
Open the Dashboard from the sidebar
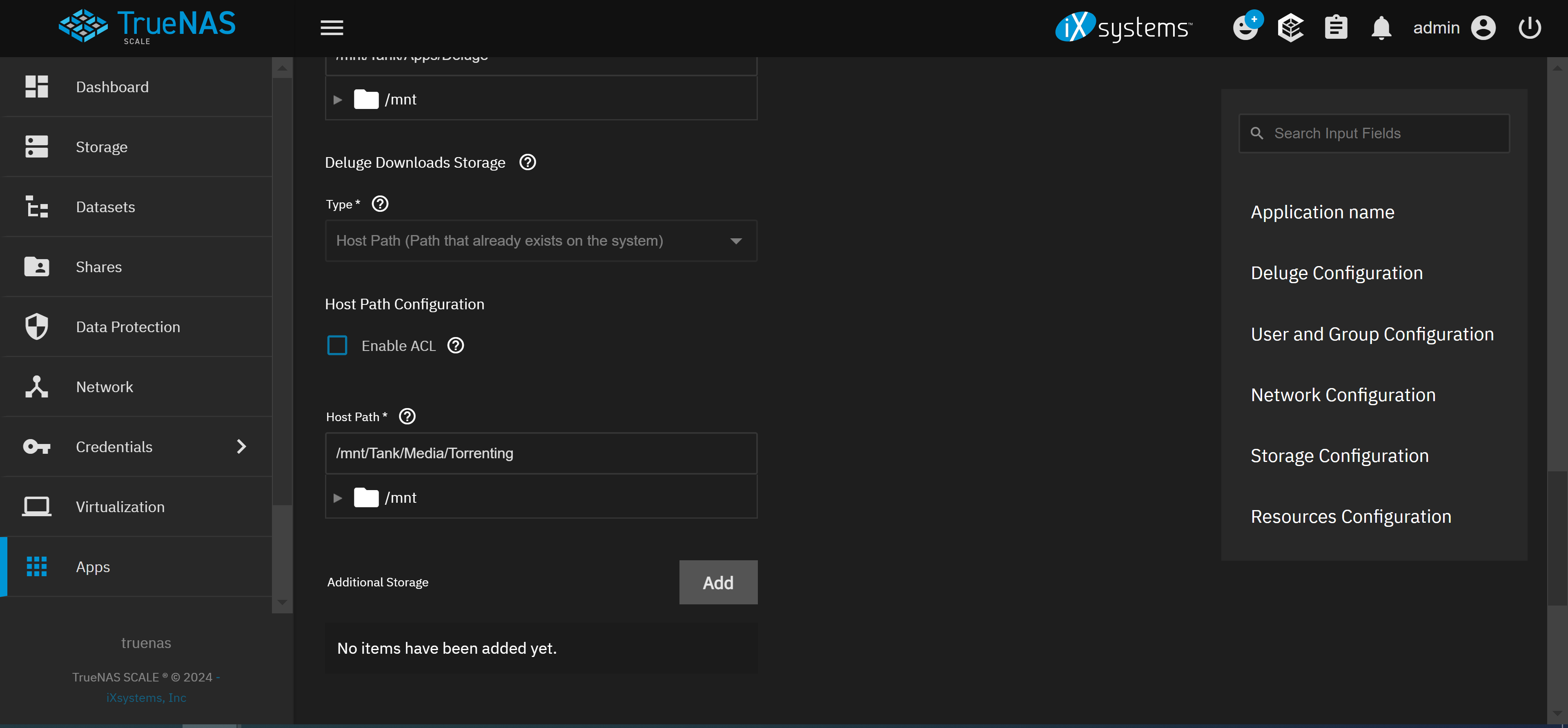(x=112, y=87)
